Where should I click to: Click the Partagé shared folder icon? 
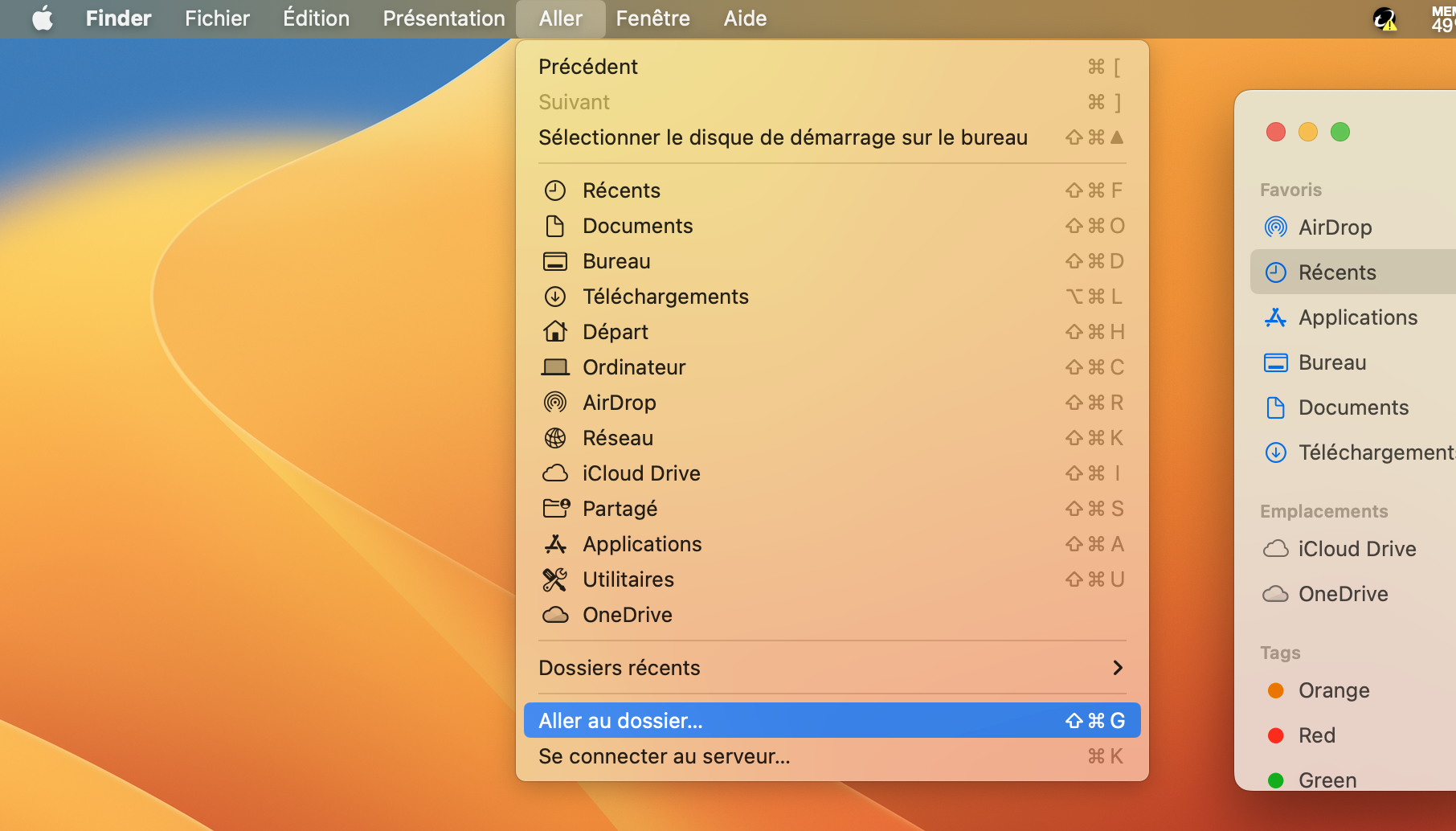point(555,509)
